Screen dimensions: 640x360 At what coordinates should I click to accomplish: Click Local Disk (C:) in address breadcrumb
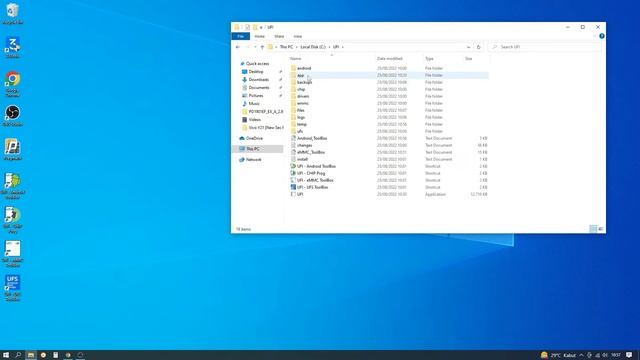tap(313, 47)
